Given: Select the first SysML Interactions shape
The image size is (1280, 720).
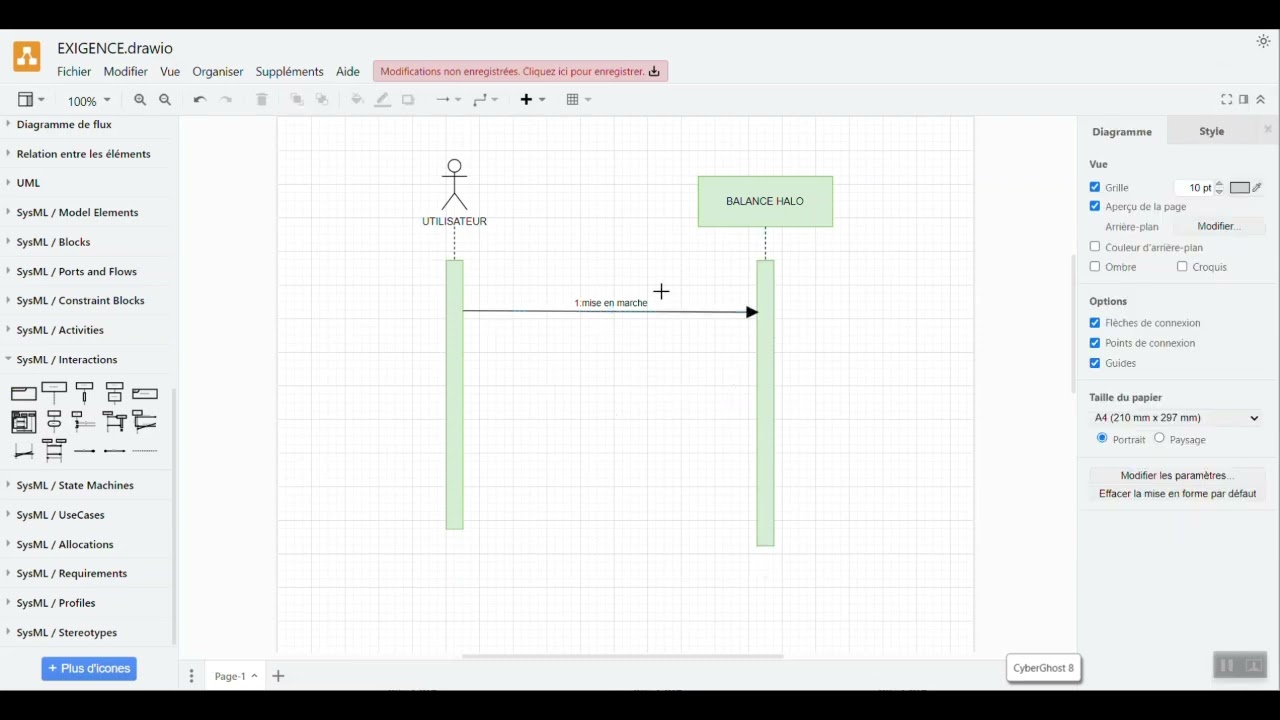Looking at the screenshot, I should pos(24,394).
